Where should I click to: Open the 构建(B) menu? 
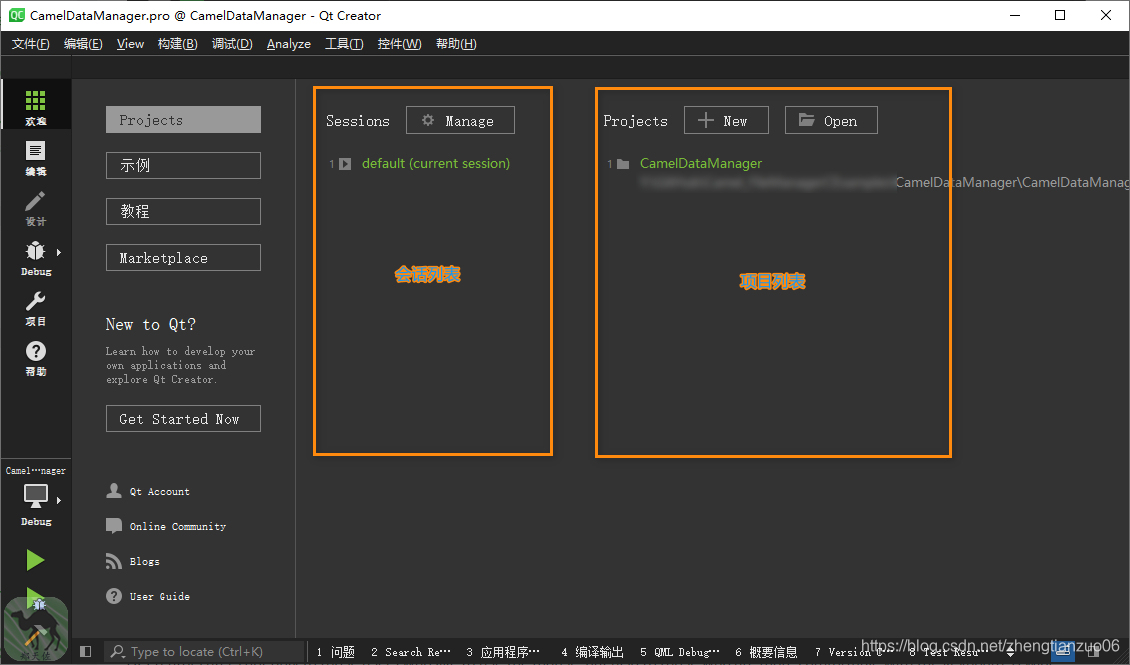click(x=177, y=44)
